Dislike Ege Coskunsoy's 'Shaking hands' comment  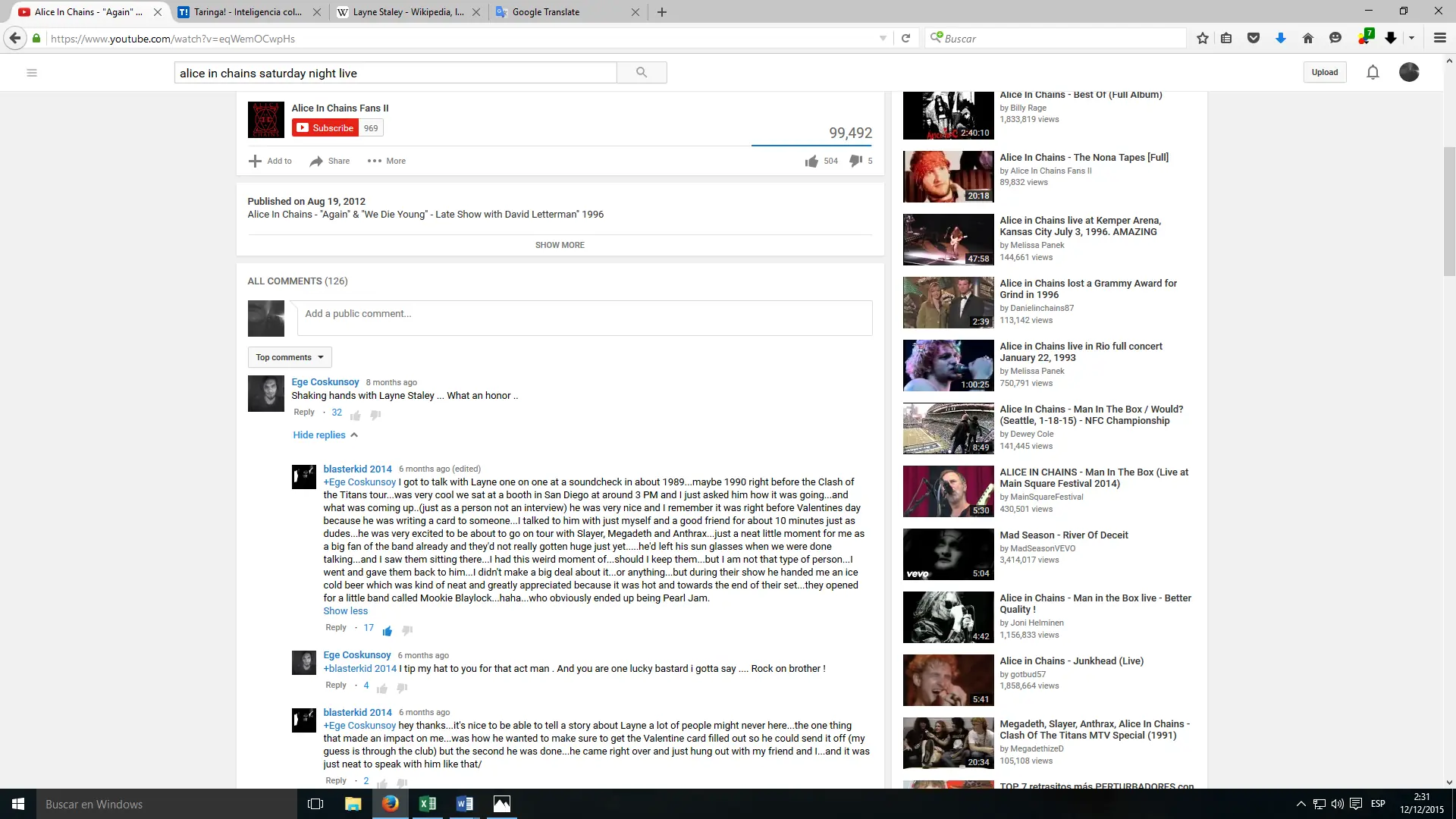[x=375, y=415]
